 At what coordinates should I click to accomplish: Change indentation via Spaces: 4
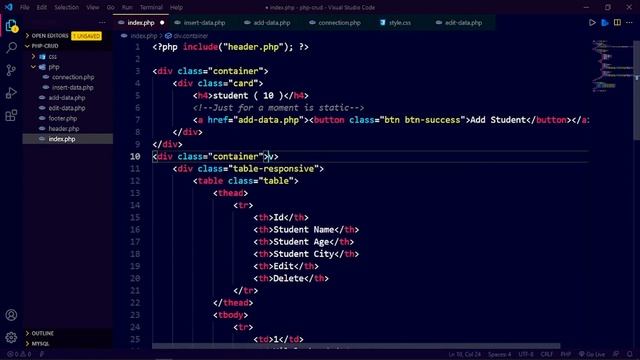(499, 354)
